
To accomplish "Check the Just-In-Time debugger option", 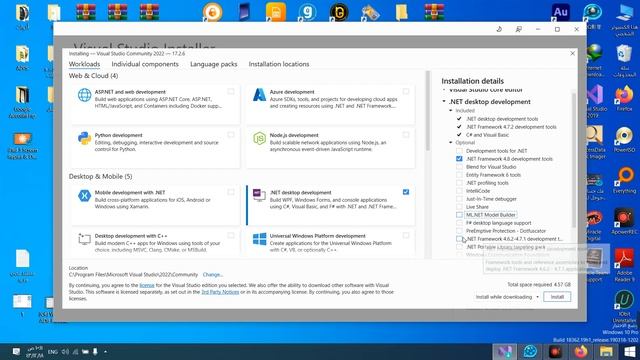I will [459, 199].
